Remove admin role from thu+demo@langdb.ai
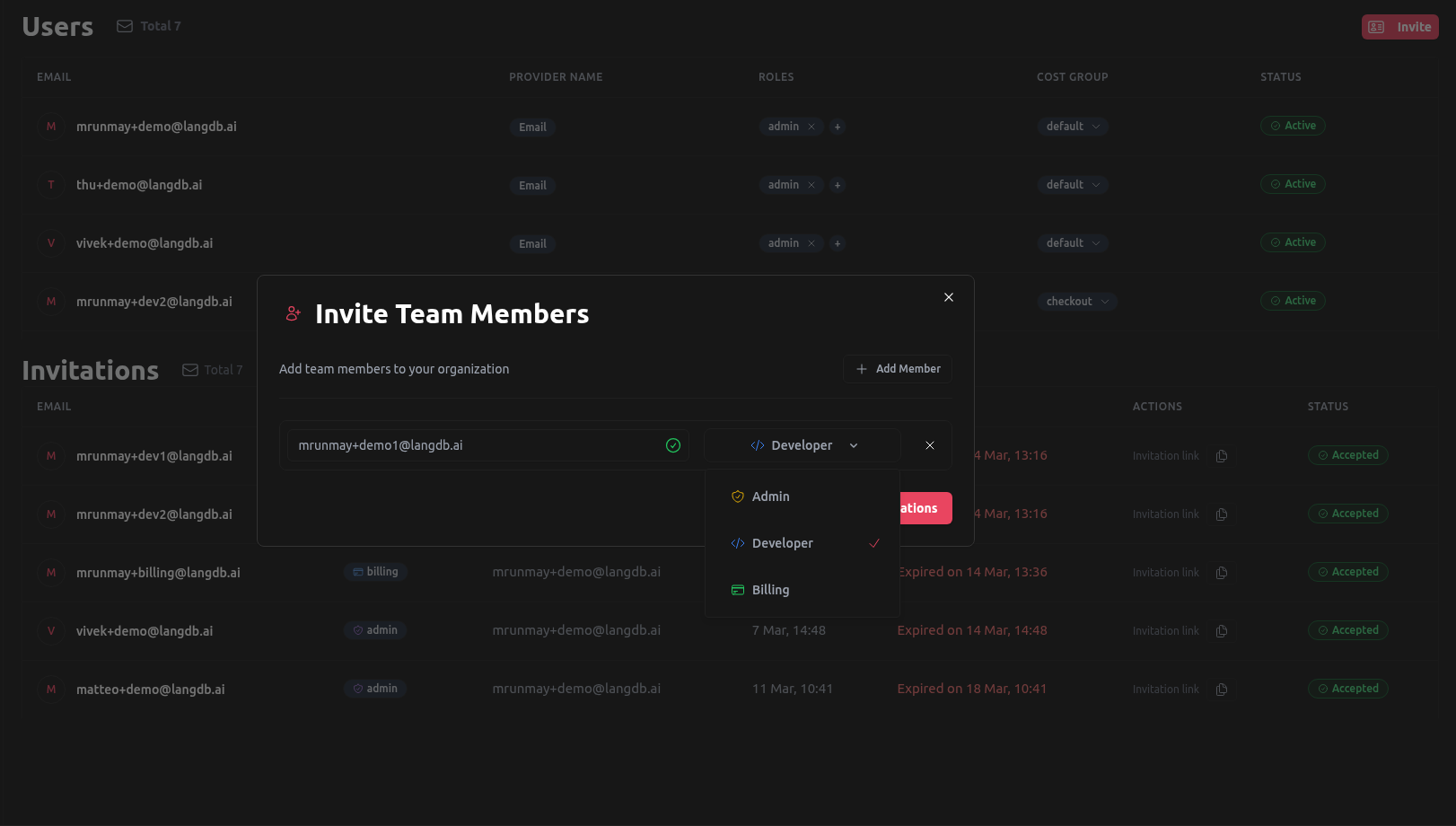Image resolution: width=1456 pixels, height=826 pixels. click(x=811, y=185)
